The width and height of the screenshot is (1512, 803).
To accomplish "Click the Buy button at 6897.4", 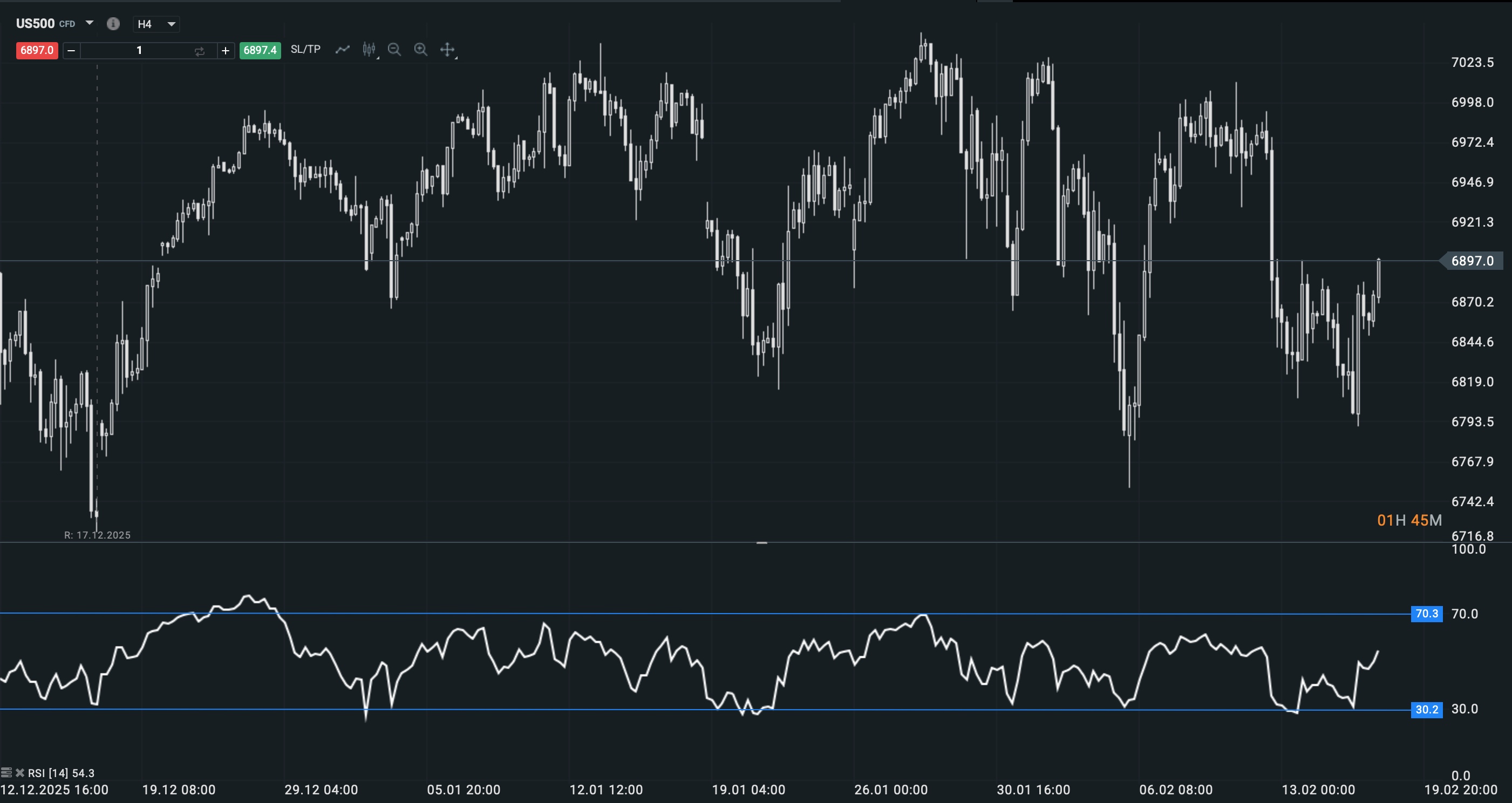I will pos(260,50).
